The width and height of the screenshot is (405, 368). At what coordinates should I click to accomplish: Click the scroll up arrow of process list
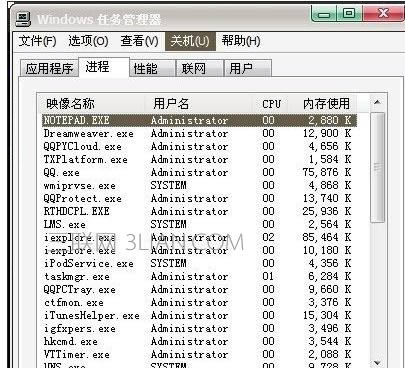(377, 102)
